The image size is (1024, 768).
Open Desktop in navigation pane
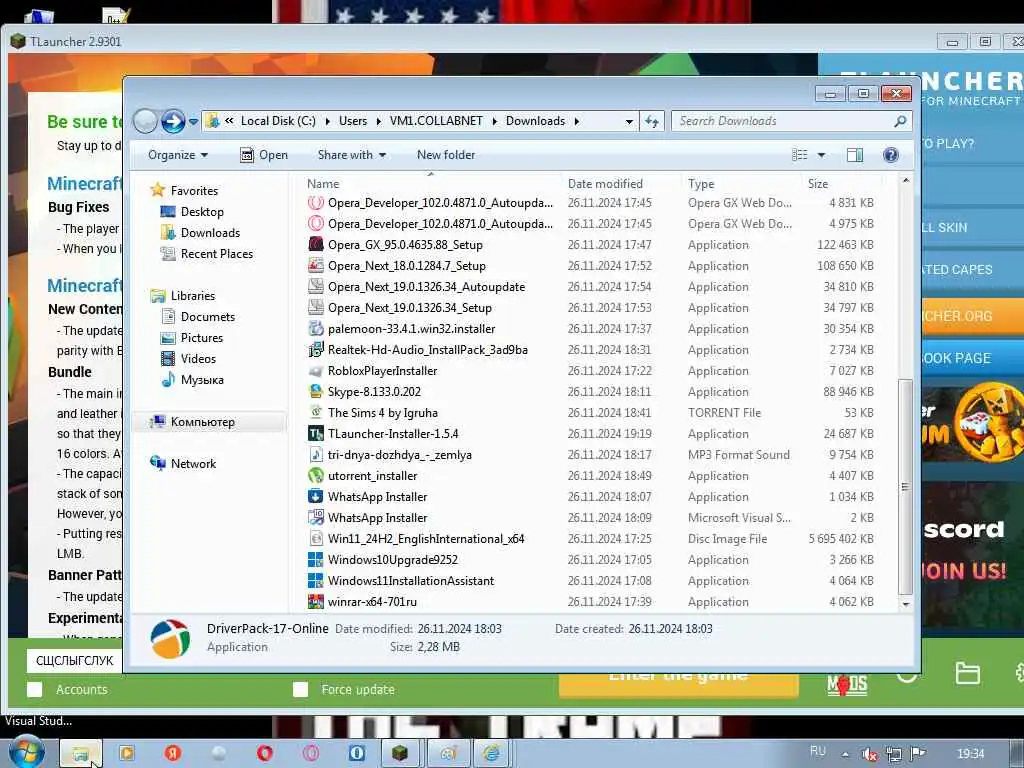tap(202, 212)
